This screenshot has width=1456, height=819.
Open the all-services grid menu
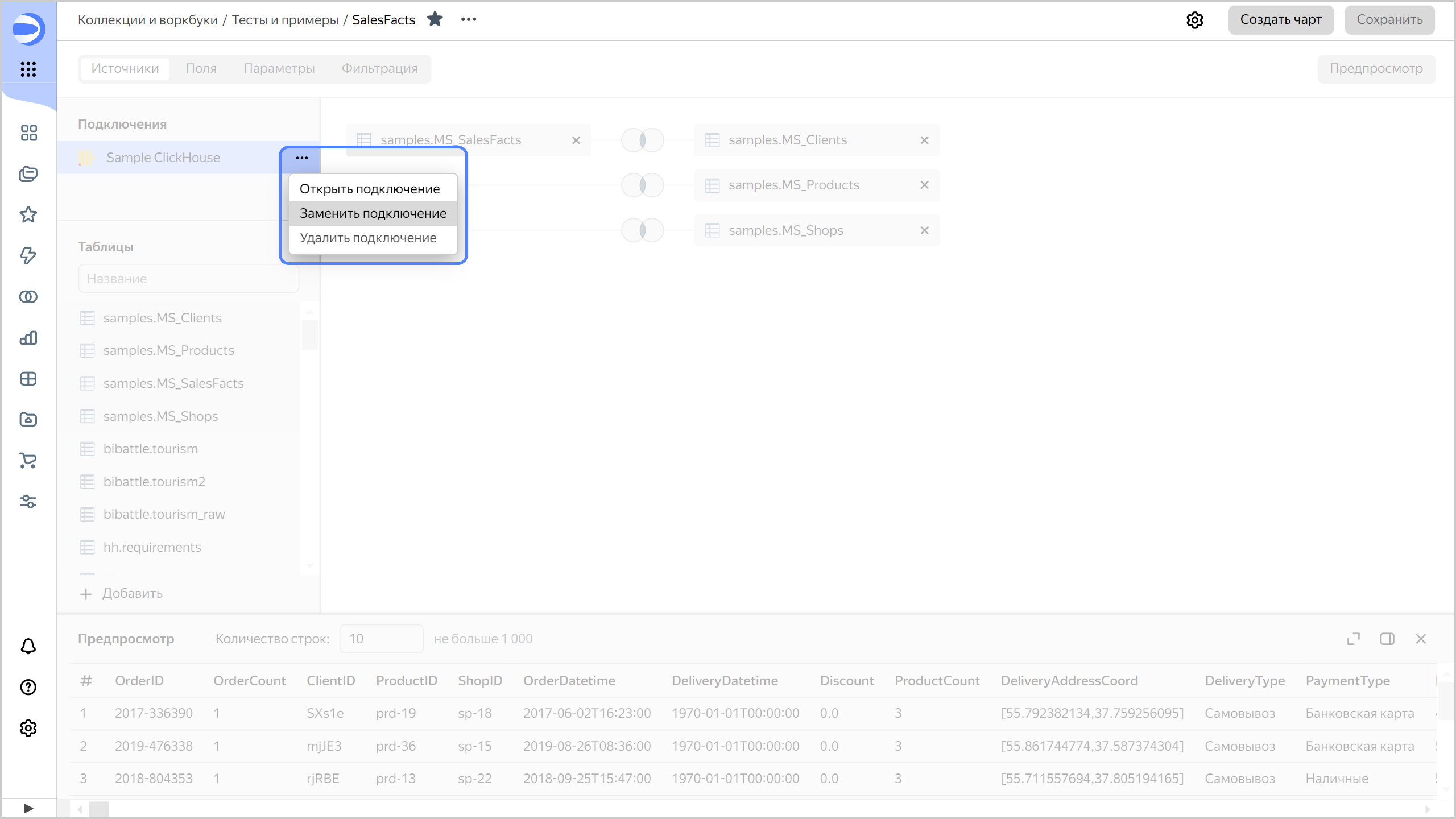[28, 69]
